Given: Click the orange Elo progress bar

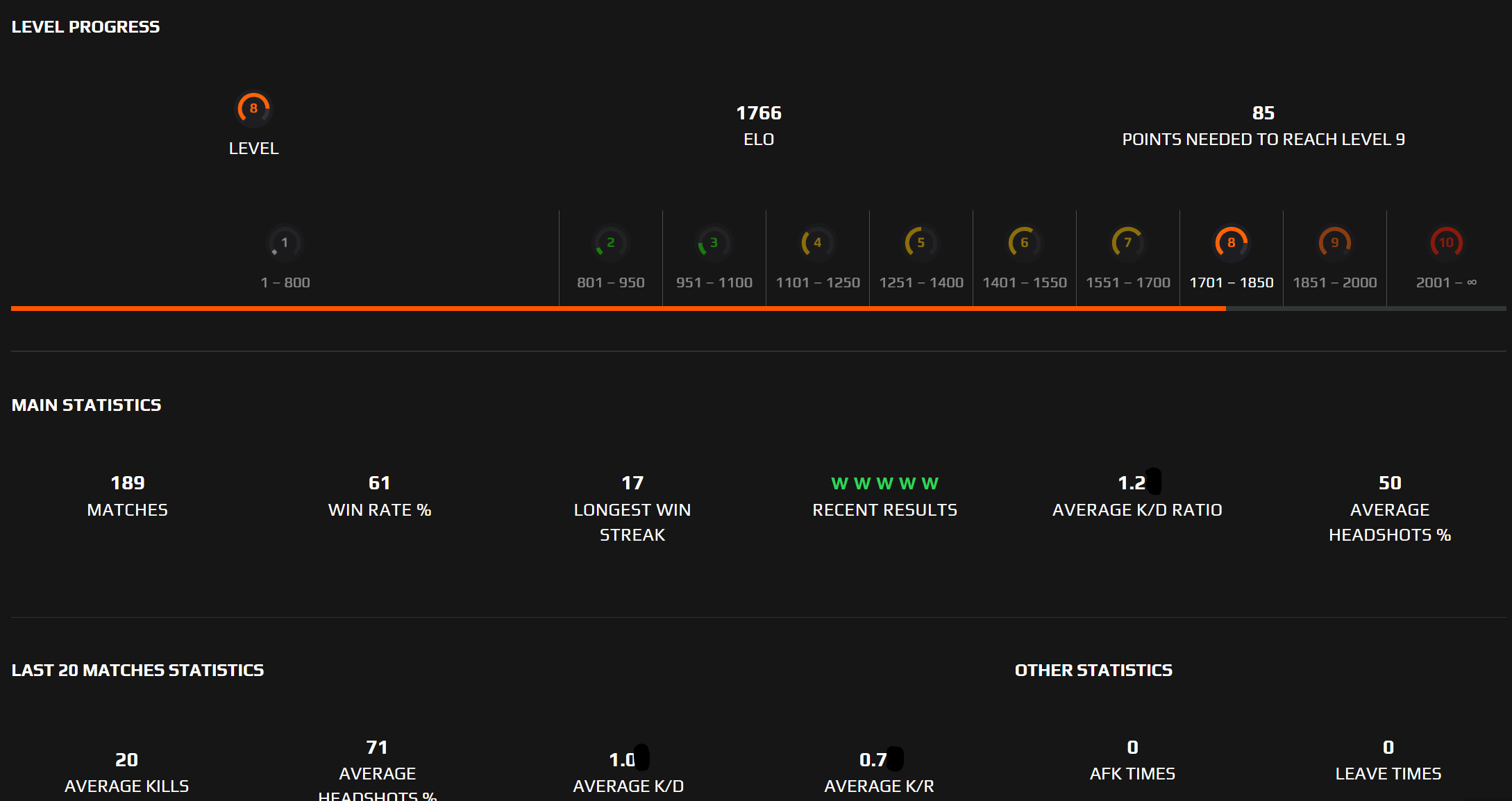Looking at the screenshot, I should (619, 308).
